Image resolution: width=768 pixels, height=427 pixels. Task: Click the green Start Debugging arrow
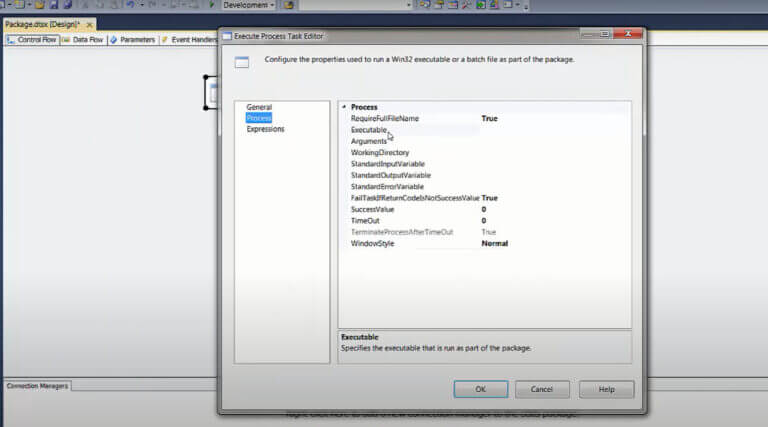click(x=212, y=5)
